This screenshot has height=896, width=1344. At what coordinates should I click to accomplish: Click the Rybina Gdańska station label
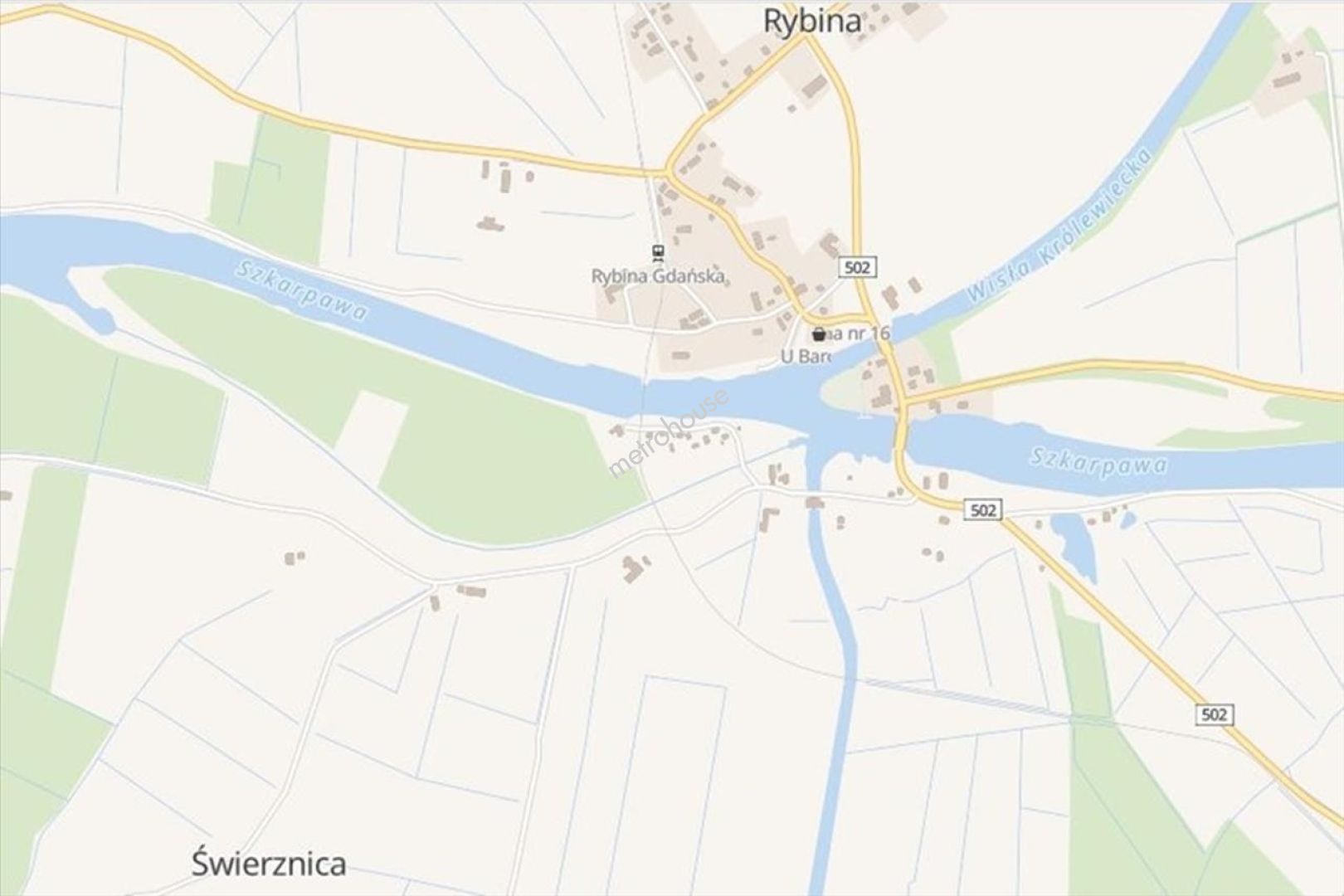click(659, 276)
